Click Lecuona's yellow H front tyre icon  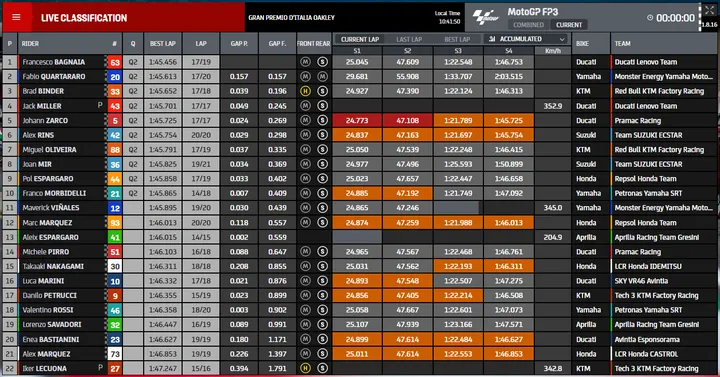[x=305, y=368]
